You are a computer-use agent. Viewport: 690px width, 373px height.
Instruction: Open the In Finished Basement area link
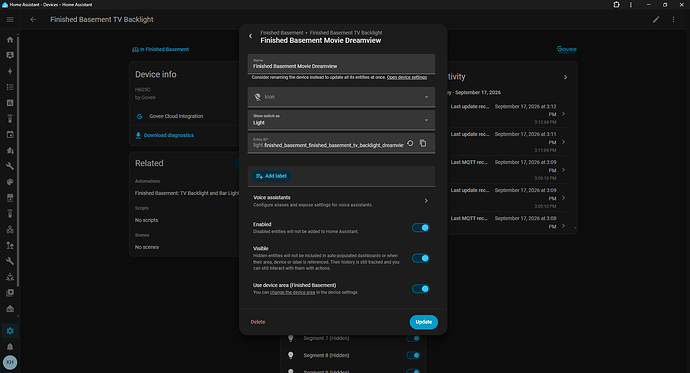(x=161, y=49)
